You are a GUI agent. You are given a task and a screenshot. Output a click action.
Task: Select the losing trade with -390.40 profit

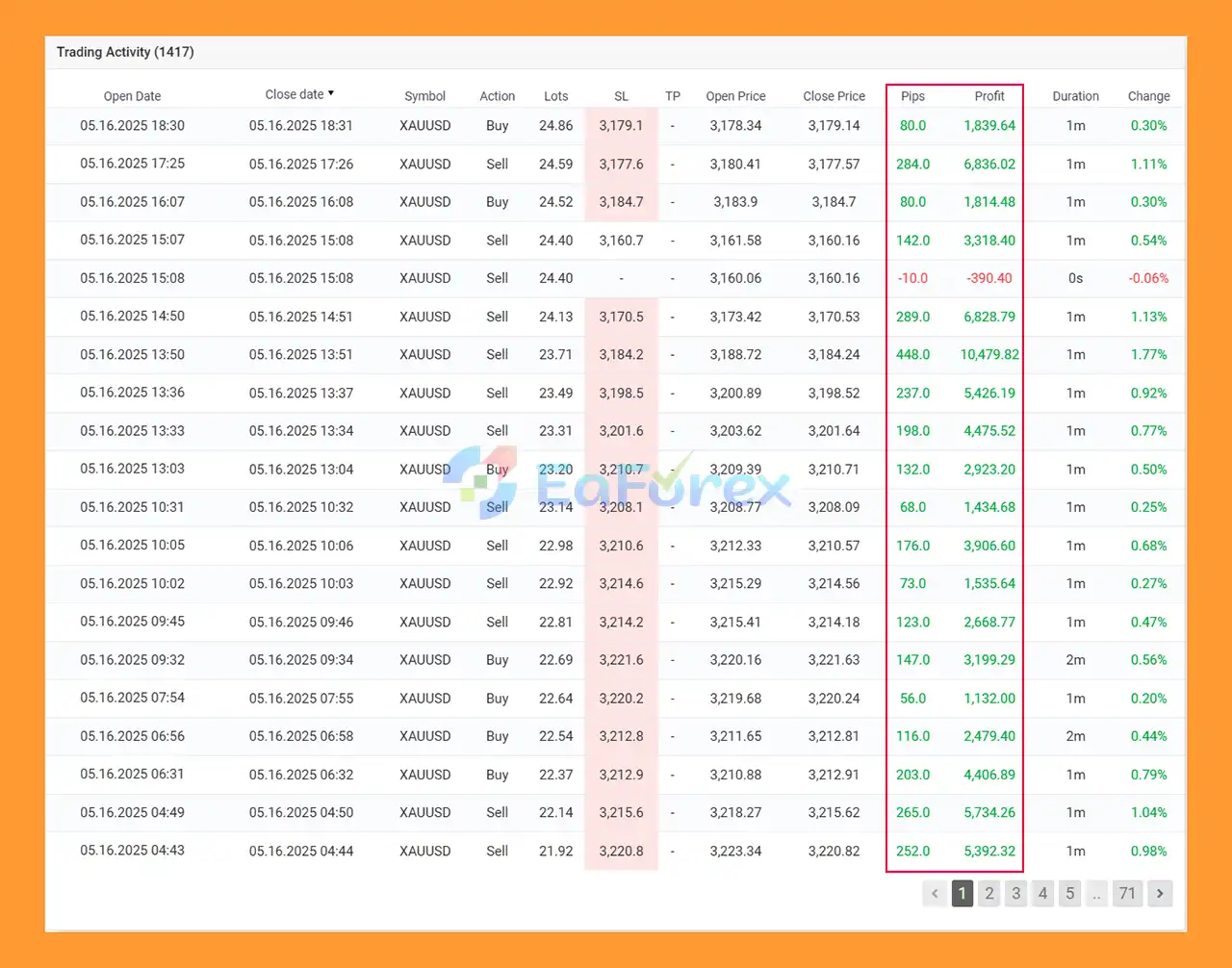[x=988, y=278]
